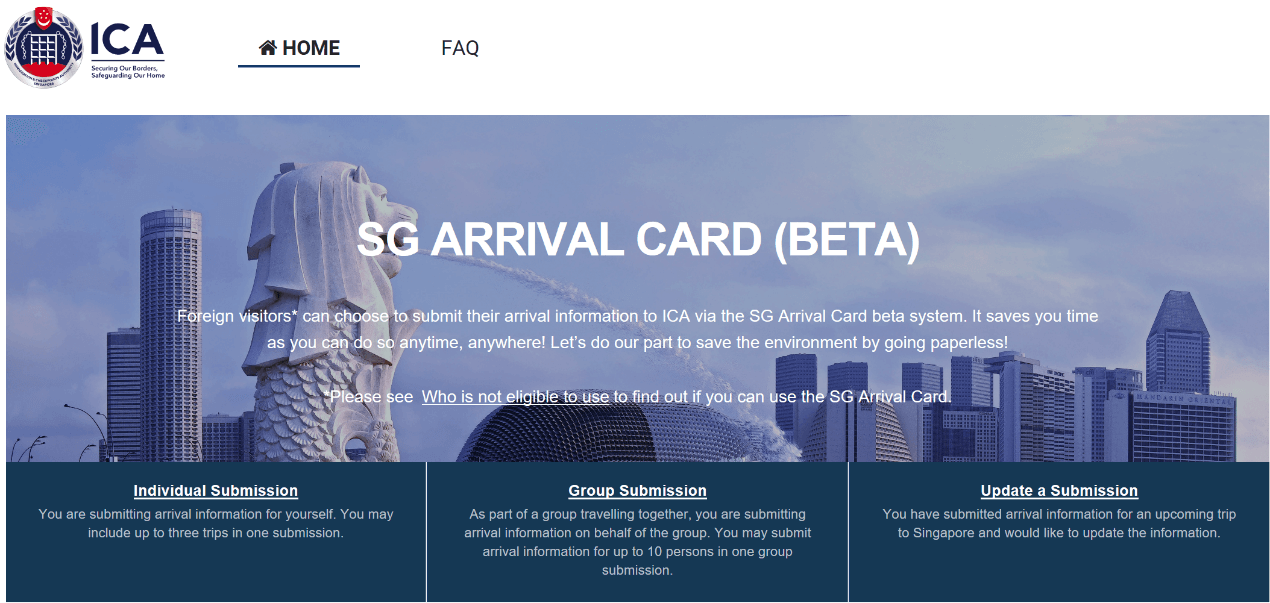1270x603 pixels.
Task: Start an Individual Submission
Action: (x=216, y=491)
